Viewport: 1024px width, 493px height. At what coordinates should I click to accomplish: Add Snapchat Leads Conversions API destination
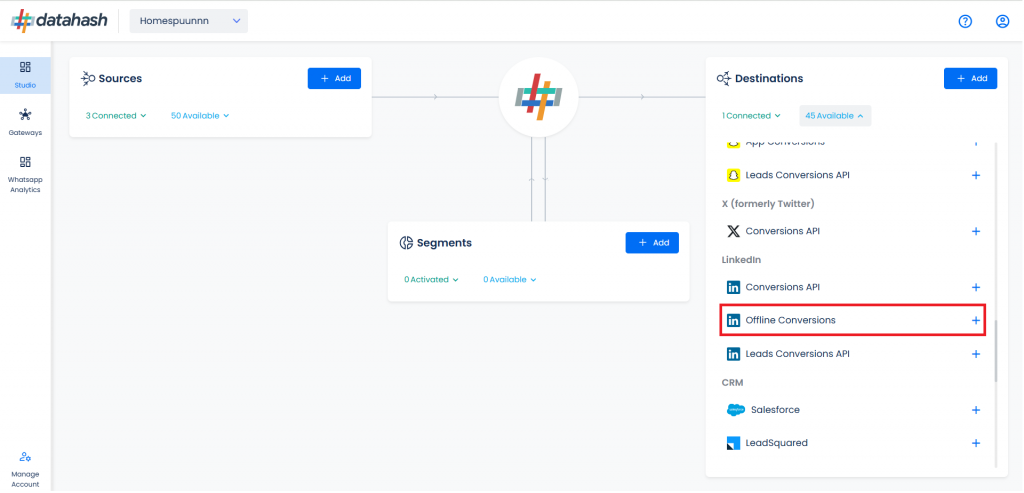(976, 175)
